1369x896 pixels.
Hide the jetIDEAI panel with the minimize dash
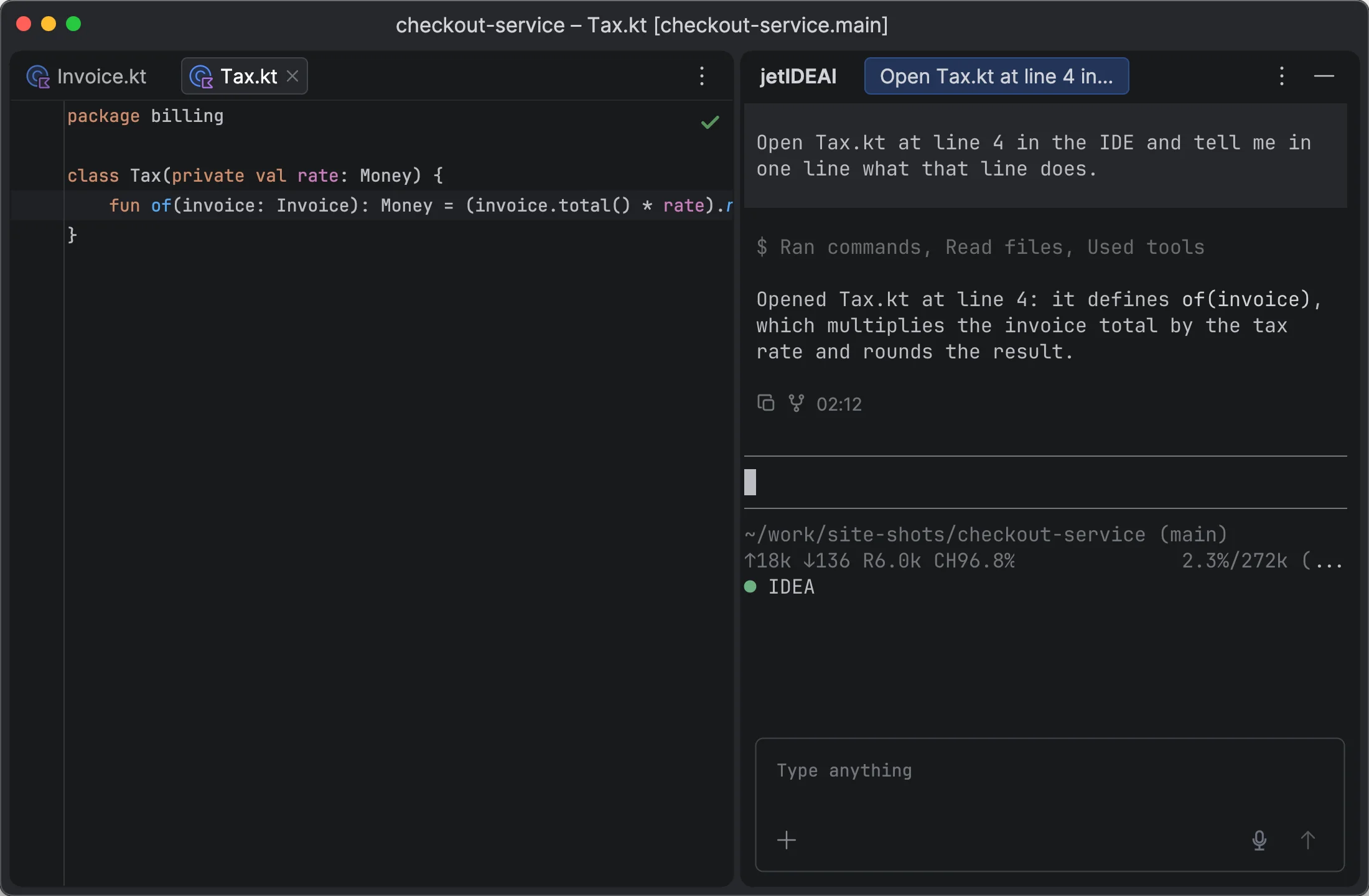click(1324, 77)
